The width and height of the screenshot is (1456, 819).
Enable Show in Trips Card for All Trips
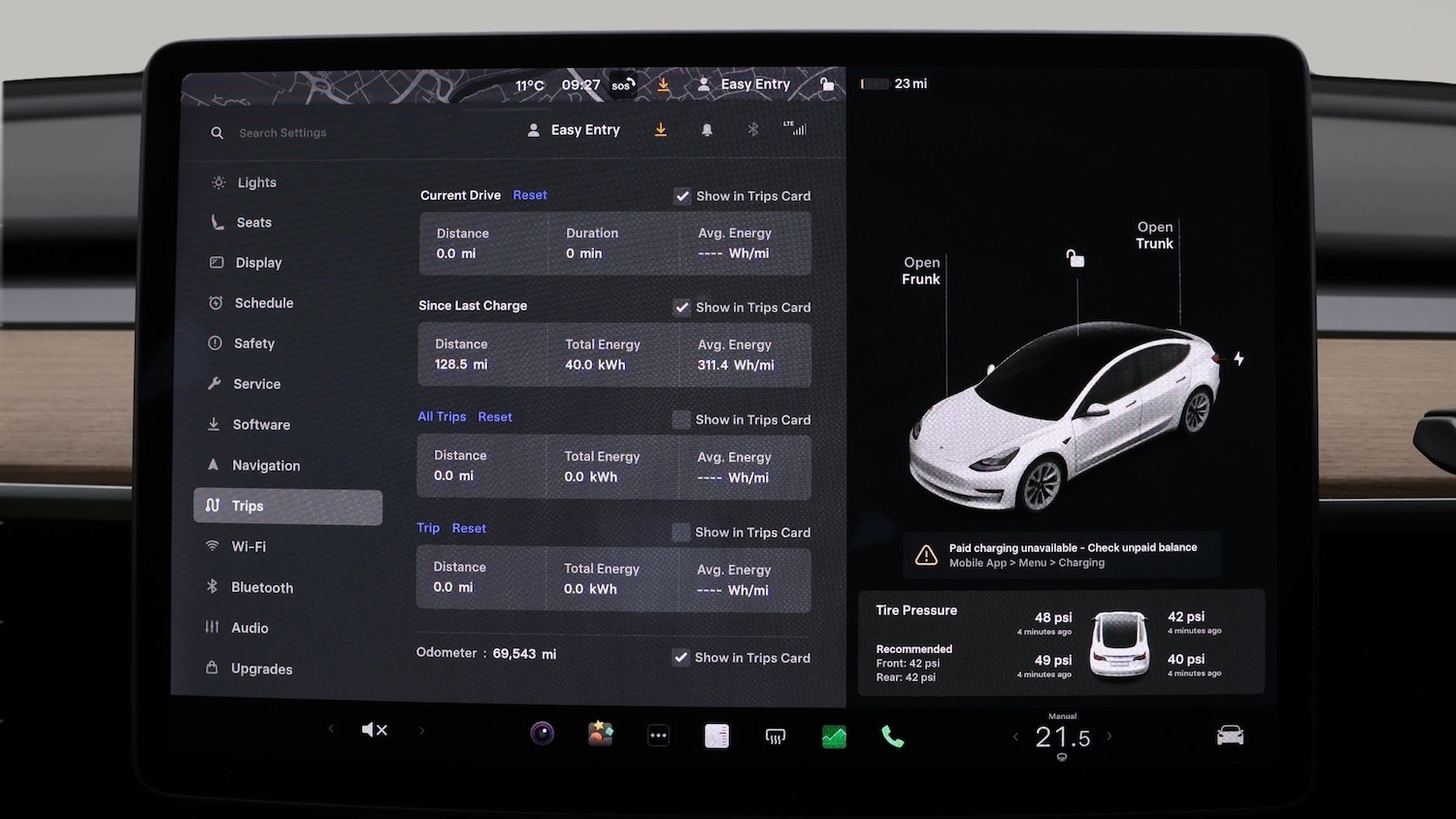tap(681, 419)
